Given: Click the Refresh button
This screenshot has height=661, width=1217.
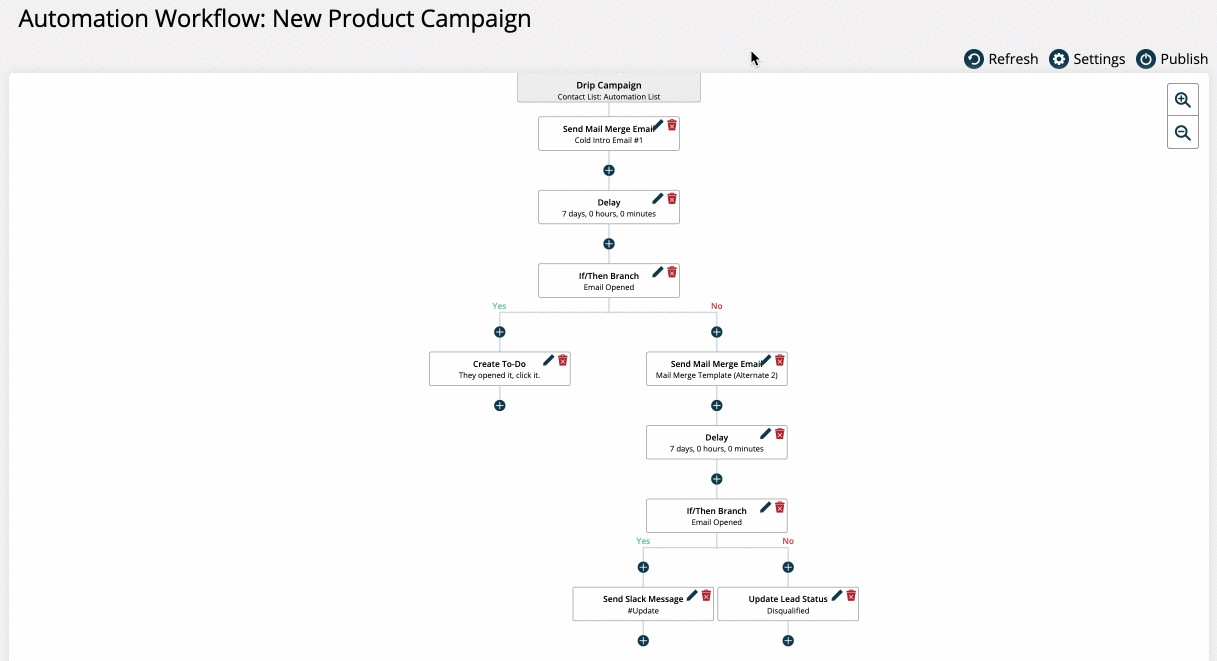Looking at the screenshot, I should 1001,59.
